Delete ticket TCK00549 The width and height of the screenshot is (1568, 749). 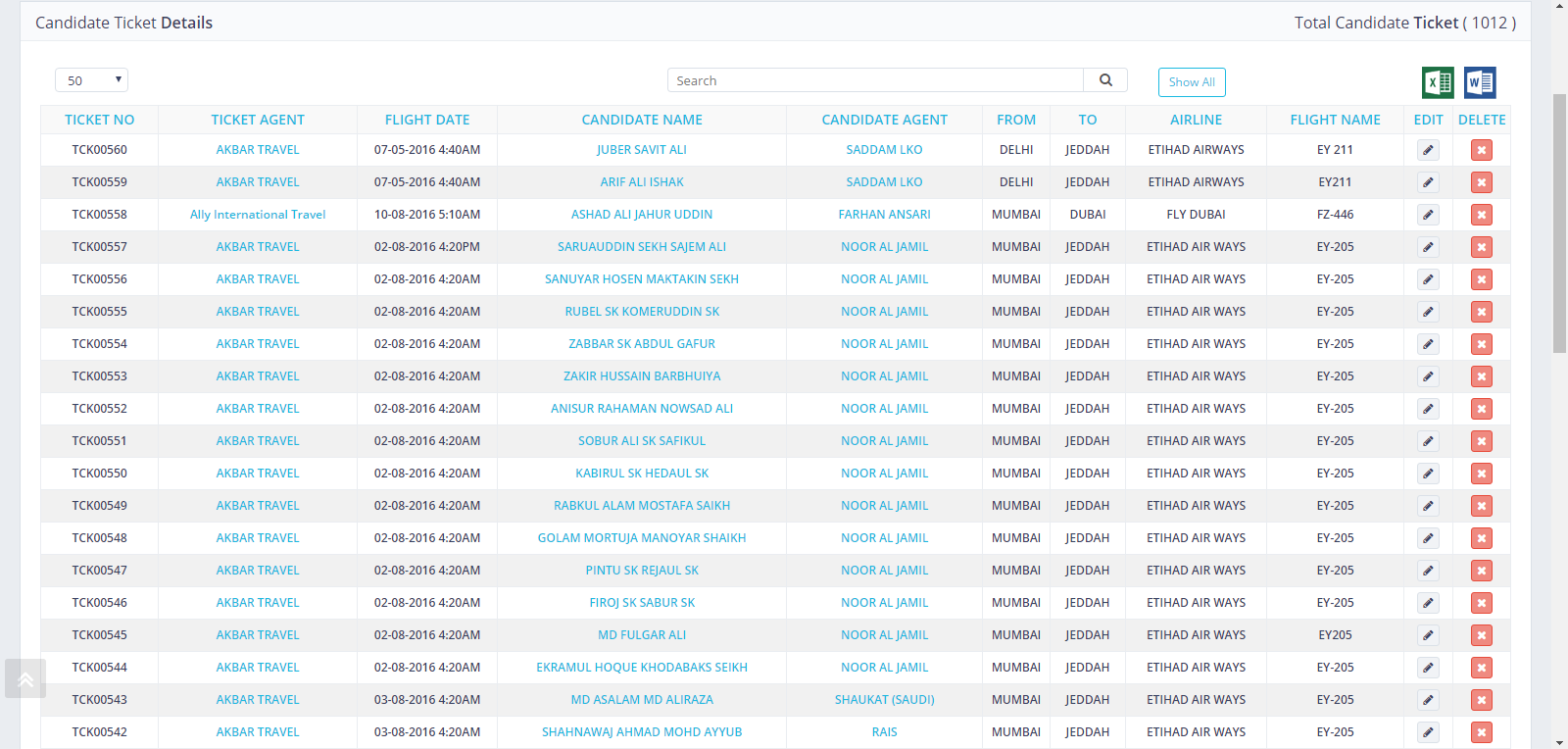(1482, 506)
